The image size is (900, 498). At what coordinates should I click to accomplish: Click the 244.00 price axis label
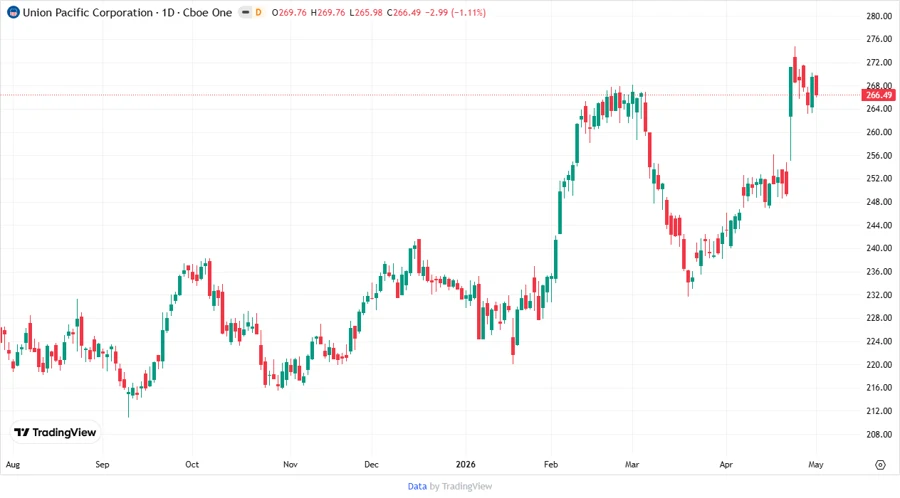(x=879, y=225)
